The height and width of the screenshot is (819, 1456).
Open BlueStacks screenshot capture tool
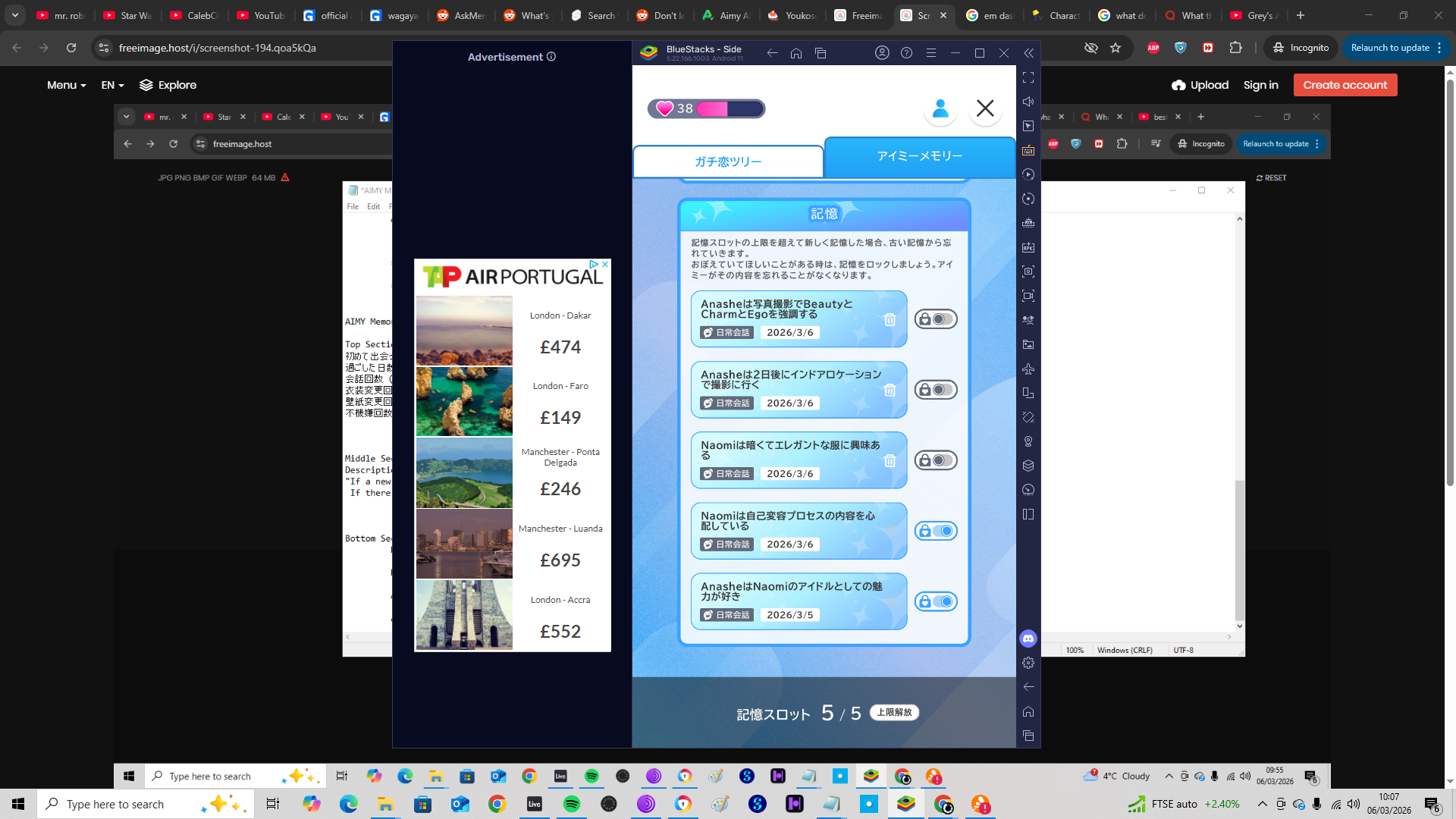(x=1028, y=271)
